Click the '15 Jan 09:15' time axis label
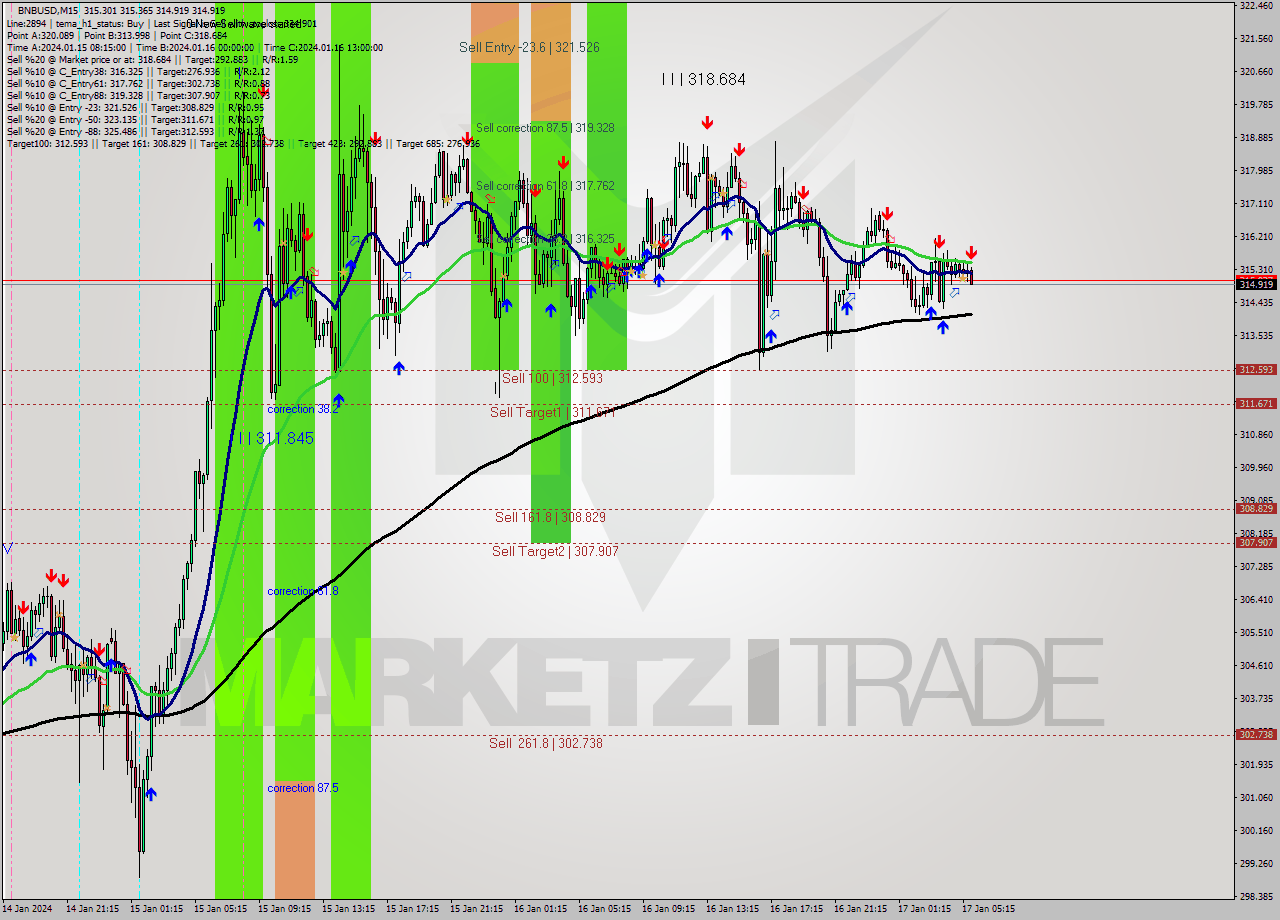 [x=284, y=910]
